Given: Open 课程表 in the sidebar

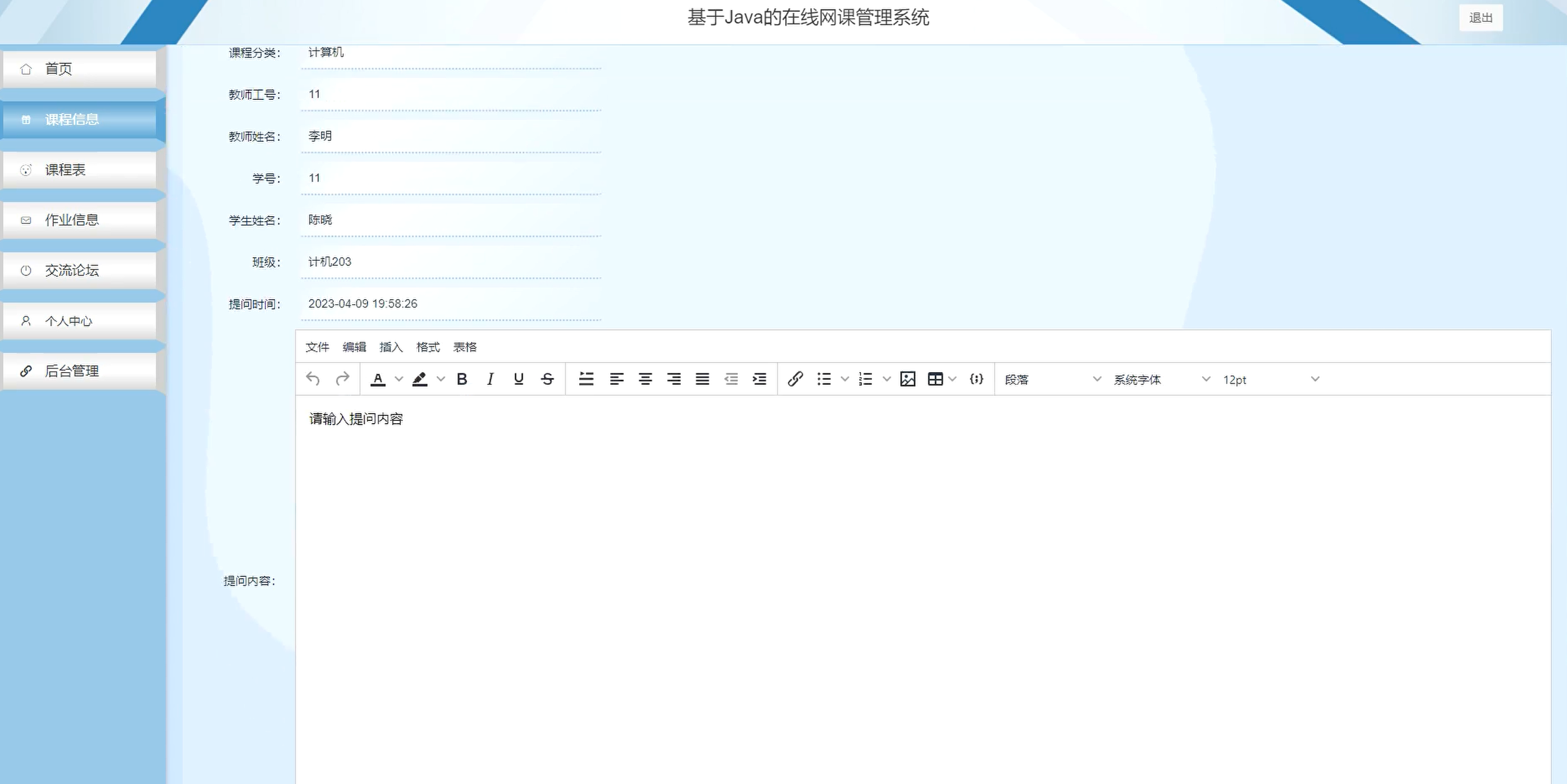Looking at the screenshot, I should point(80,169).
